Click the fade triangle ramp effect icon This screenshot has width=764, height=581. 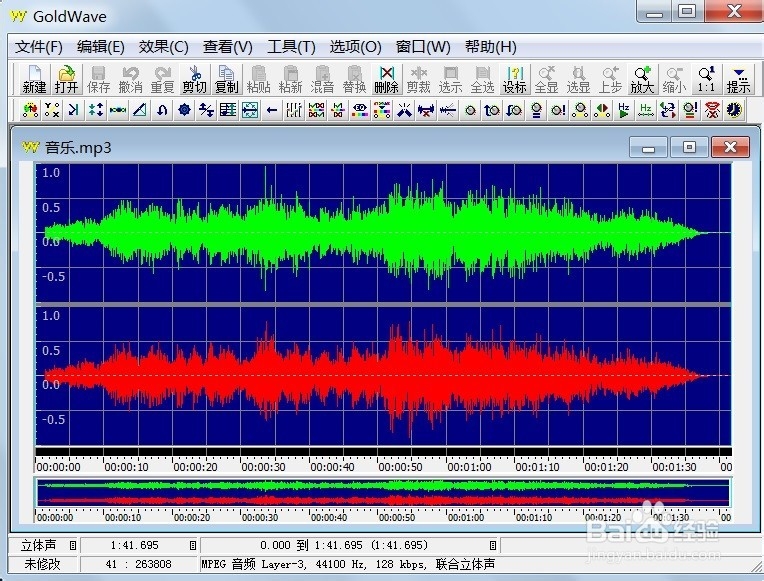coord(140,110)
